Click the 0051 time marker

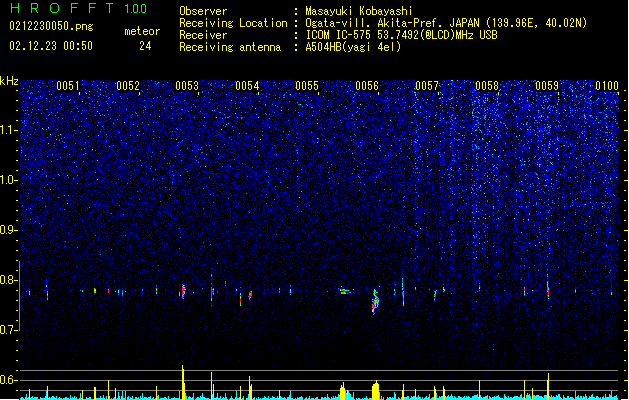pyautogui.click(x=68, y=86)
